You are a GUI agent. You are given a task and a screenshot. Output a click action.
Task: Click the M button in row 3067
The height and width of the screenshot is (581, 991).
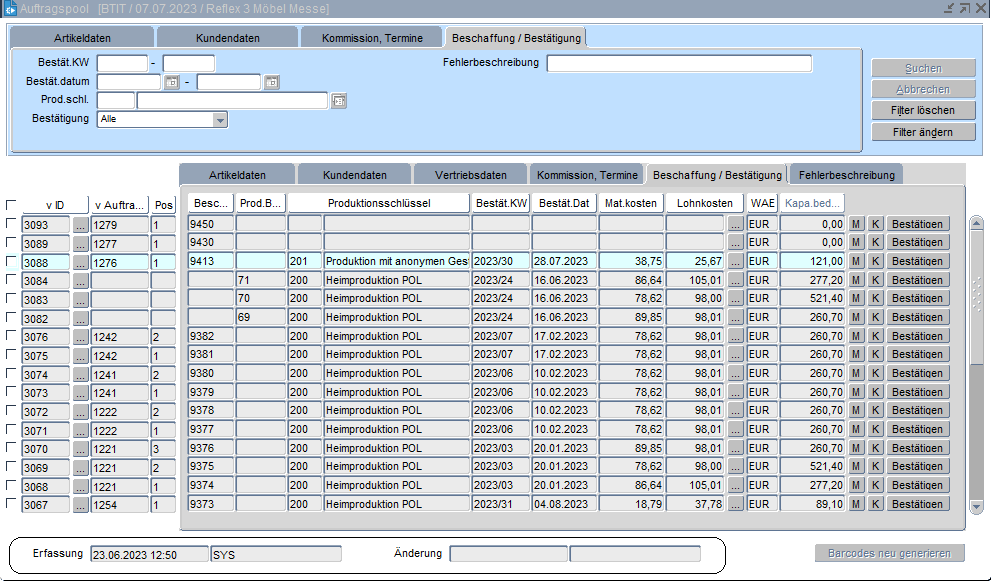pos(856,504)
